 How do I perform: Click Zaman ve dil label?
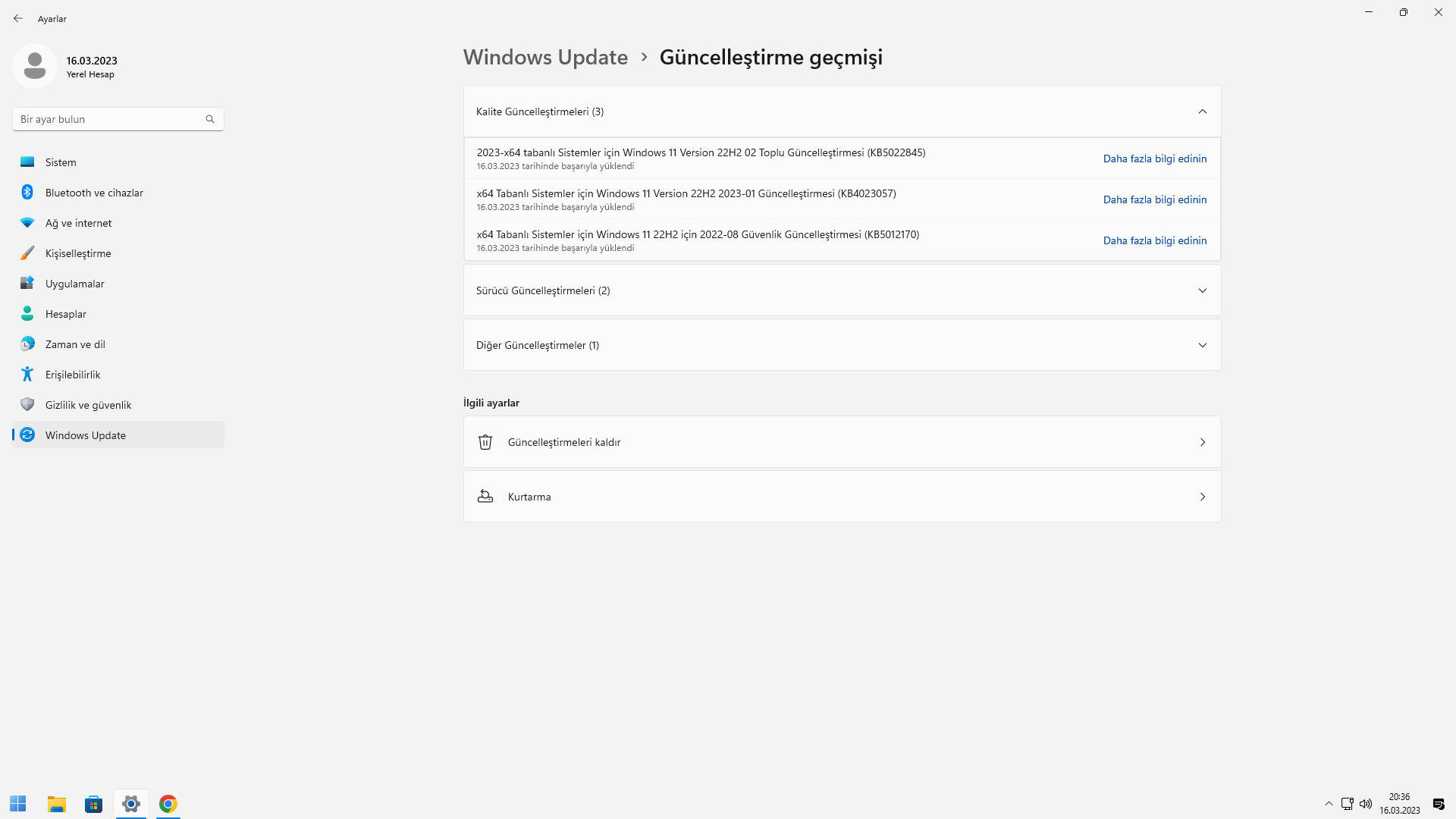click(75, 344)
